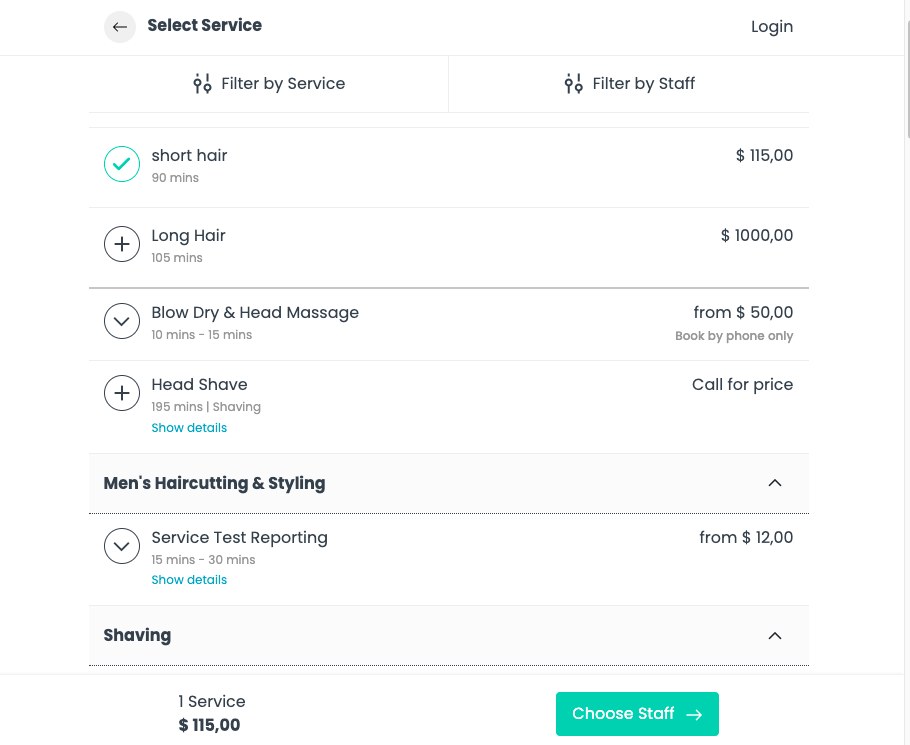910x745 pixels.
Task: Click the Filter by Staff sliders icon
Action: coord(573,84)
